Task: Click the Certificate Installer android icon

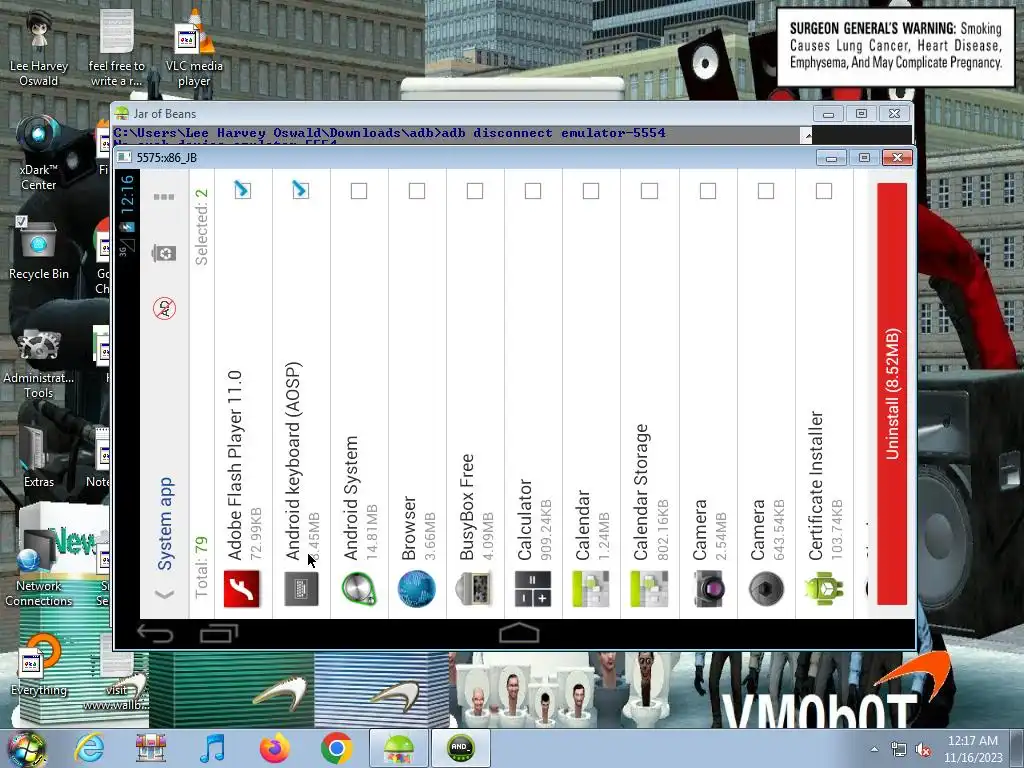Action: coord(824,588)
